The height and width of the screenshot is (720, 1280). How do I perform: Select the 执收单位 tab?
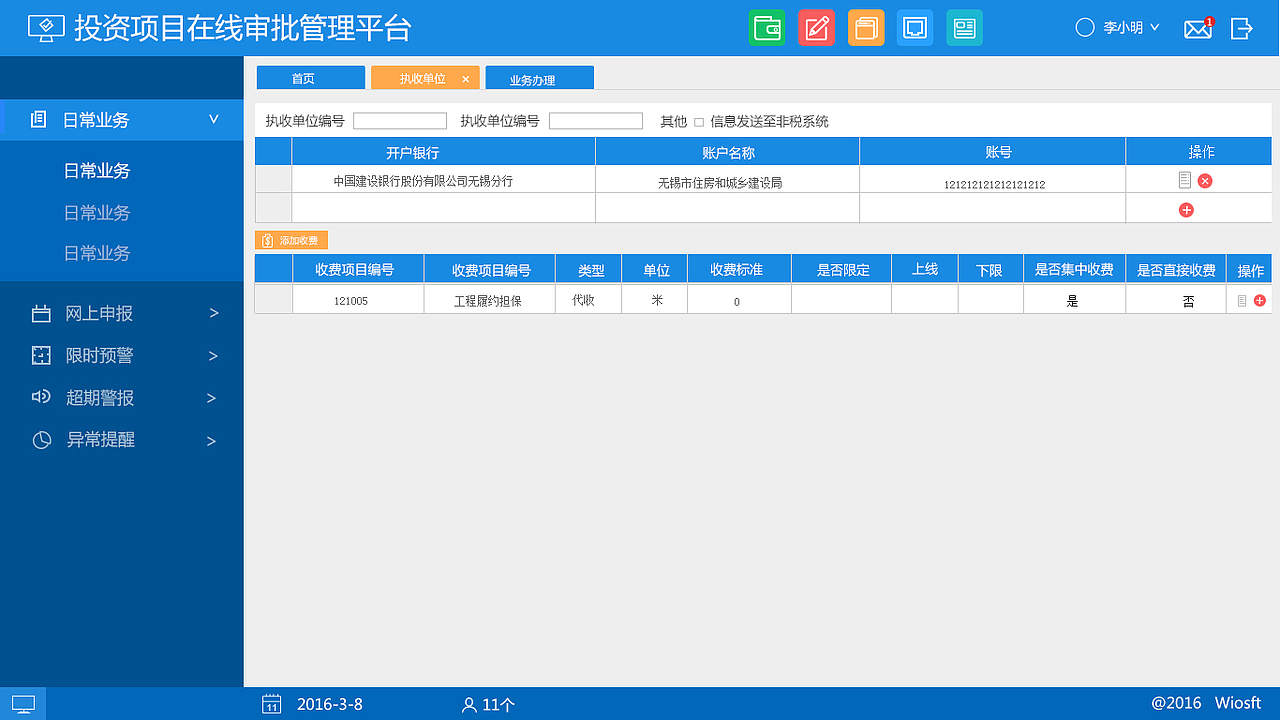423,78
